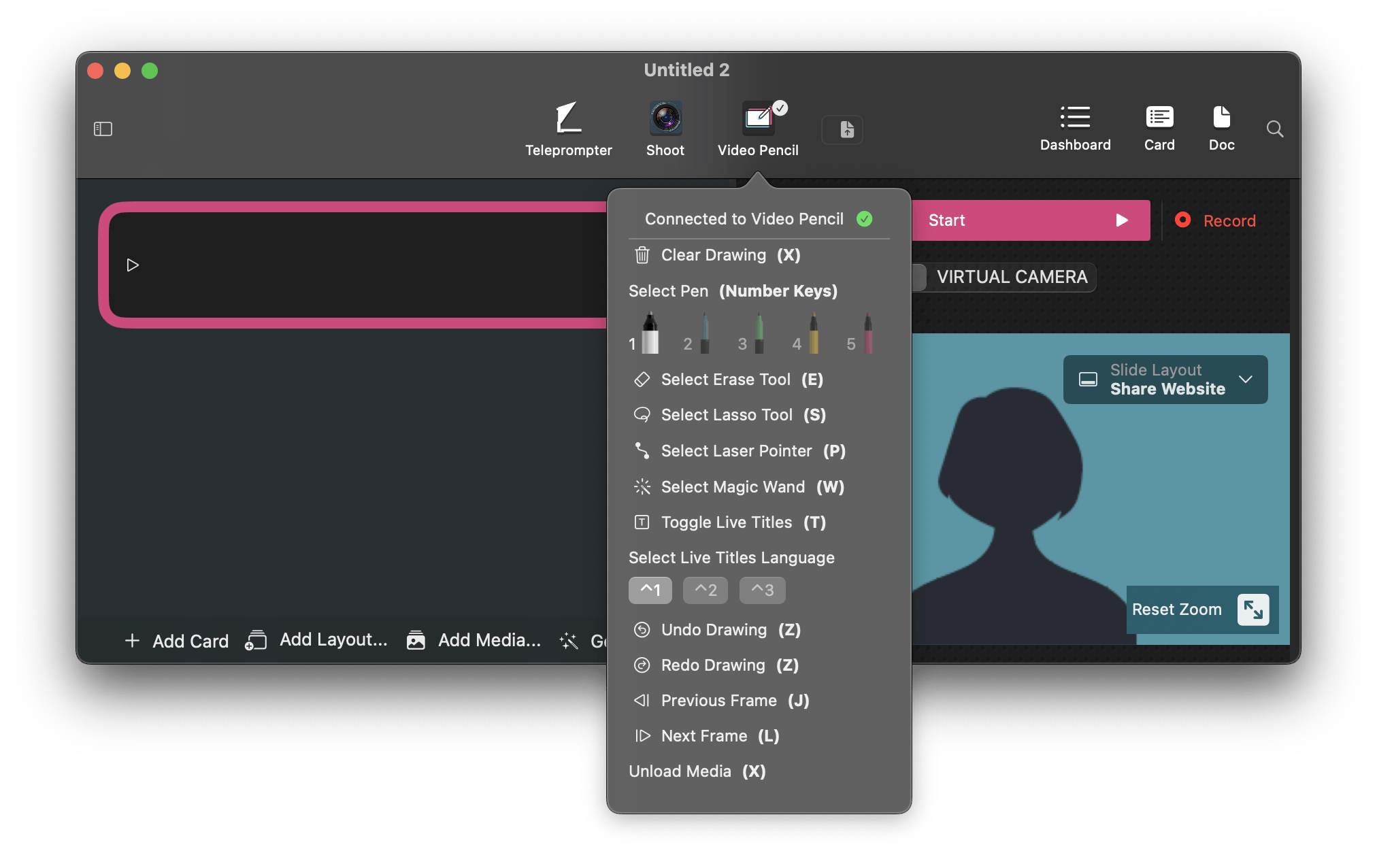
Task: Choose Select Laser Pointer menu item
Action: click(x=736, y=451)
